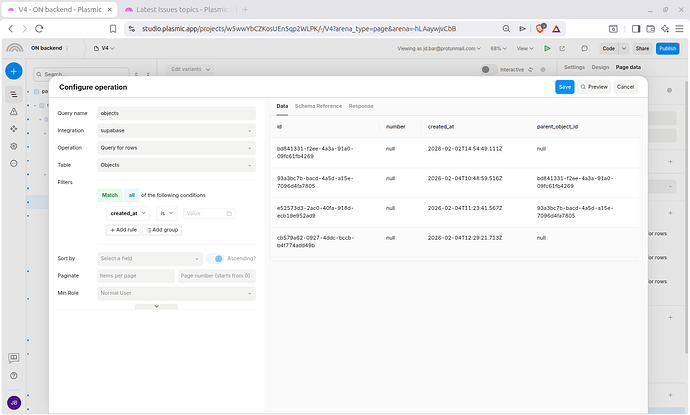Viewport: 690px width, 415px height.
Task: Click the Share button
Action: tap(642, 48)
